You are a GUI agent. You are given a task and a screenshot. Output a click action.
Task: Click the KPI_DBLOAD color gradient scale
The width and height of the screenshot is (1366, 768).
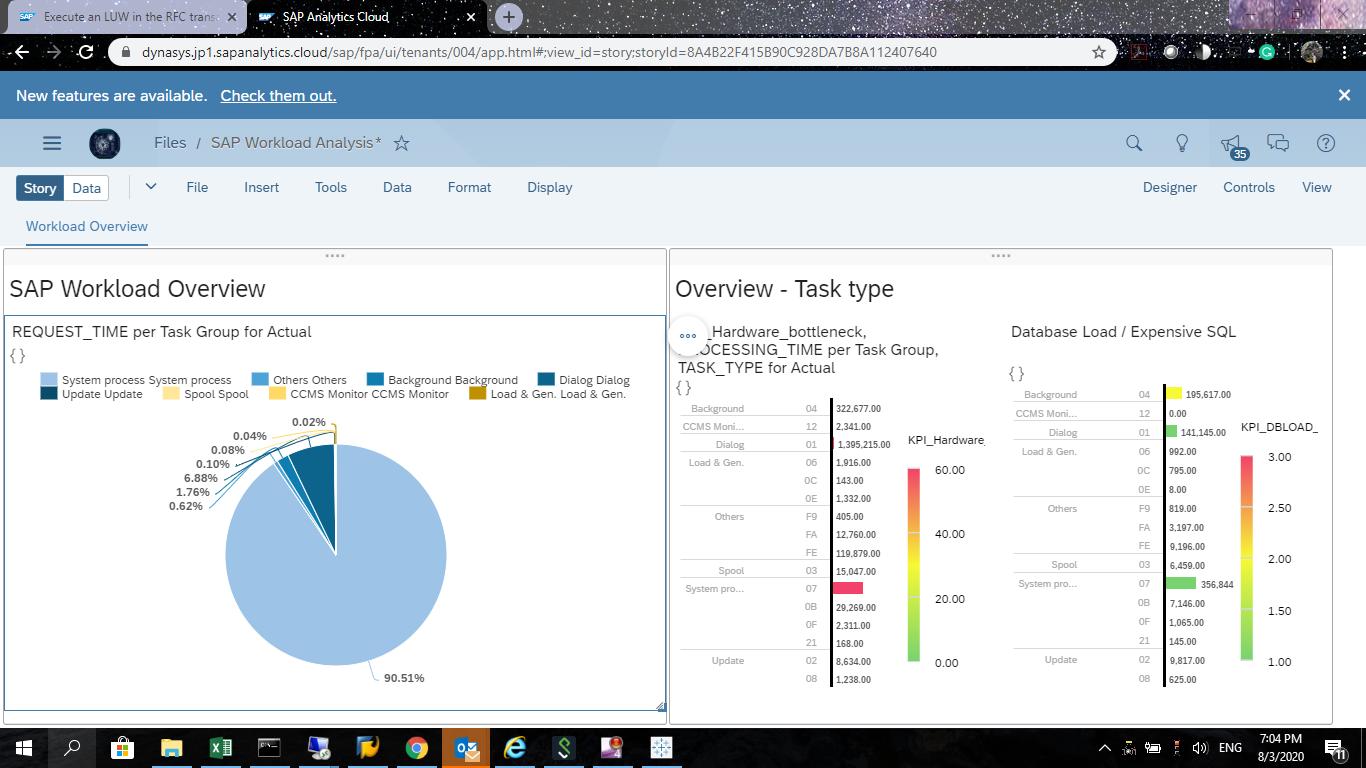pos(1246,560)
